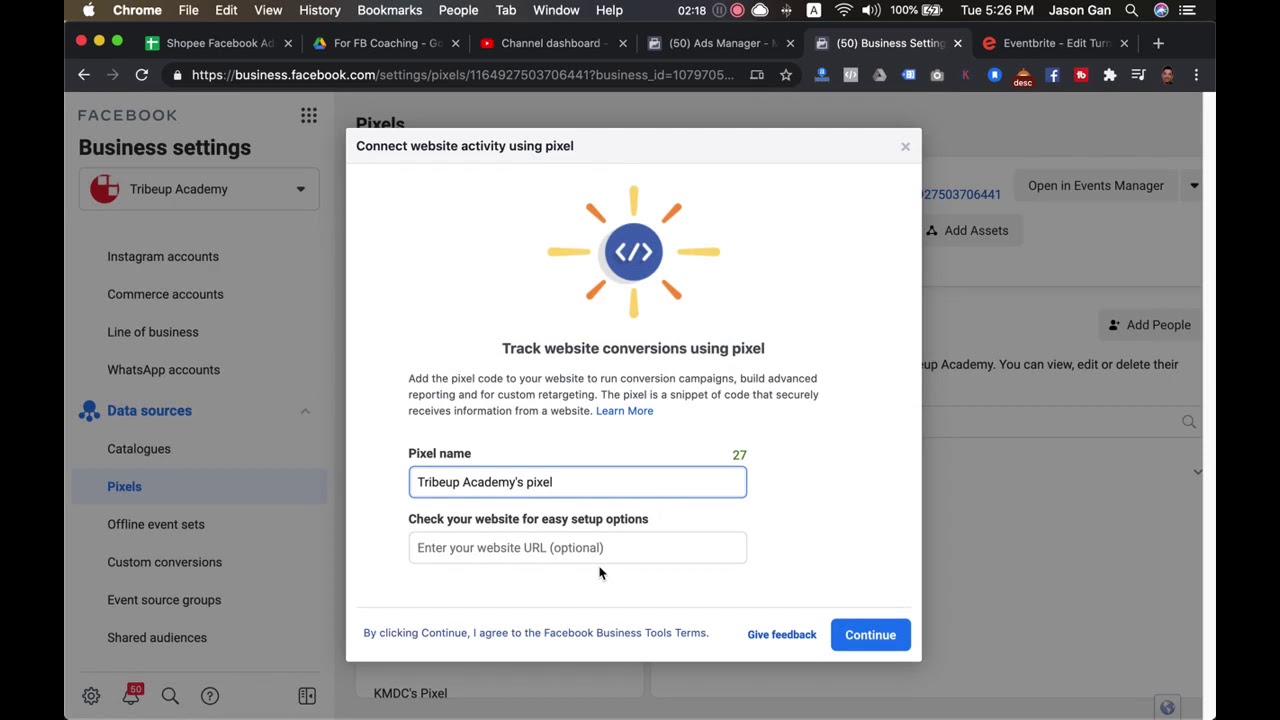Click the search icon in pixels panel
Image resolution: width=1280 pixels, height=720 pixels.
[x=1189, y=422]
